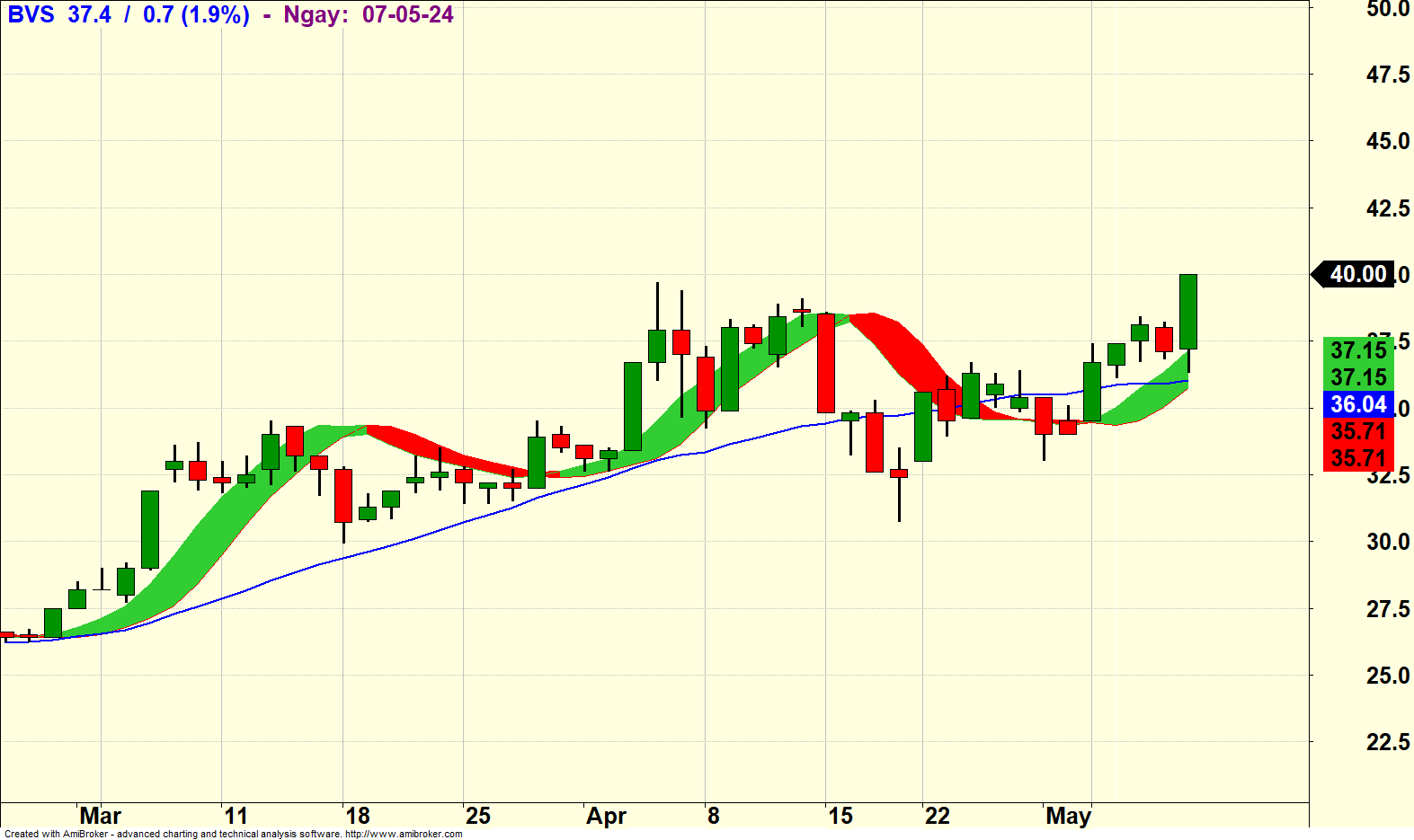
Task: Click the 15 date label on the time axis
Action: click(x=840, y=816)
